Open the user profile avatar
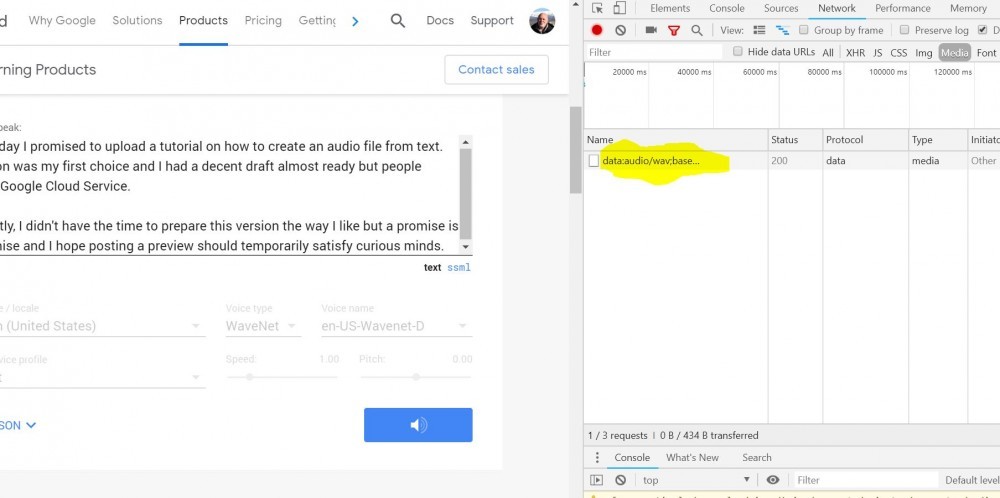This screenshot has height=498, width=1000. click(542, 21)
